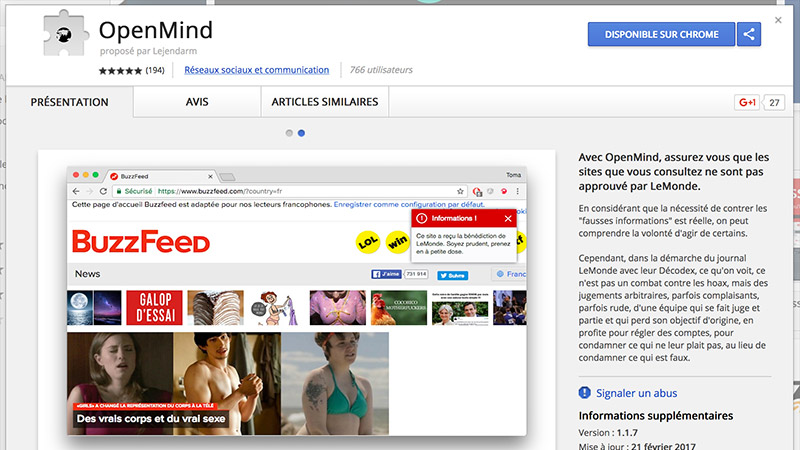Click the 766 utilisateurs text
Screen dimensions: 800x450
[381, 70]
